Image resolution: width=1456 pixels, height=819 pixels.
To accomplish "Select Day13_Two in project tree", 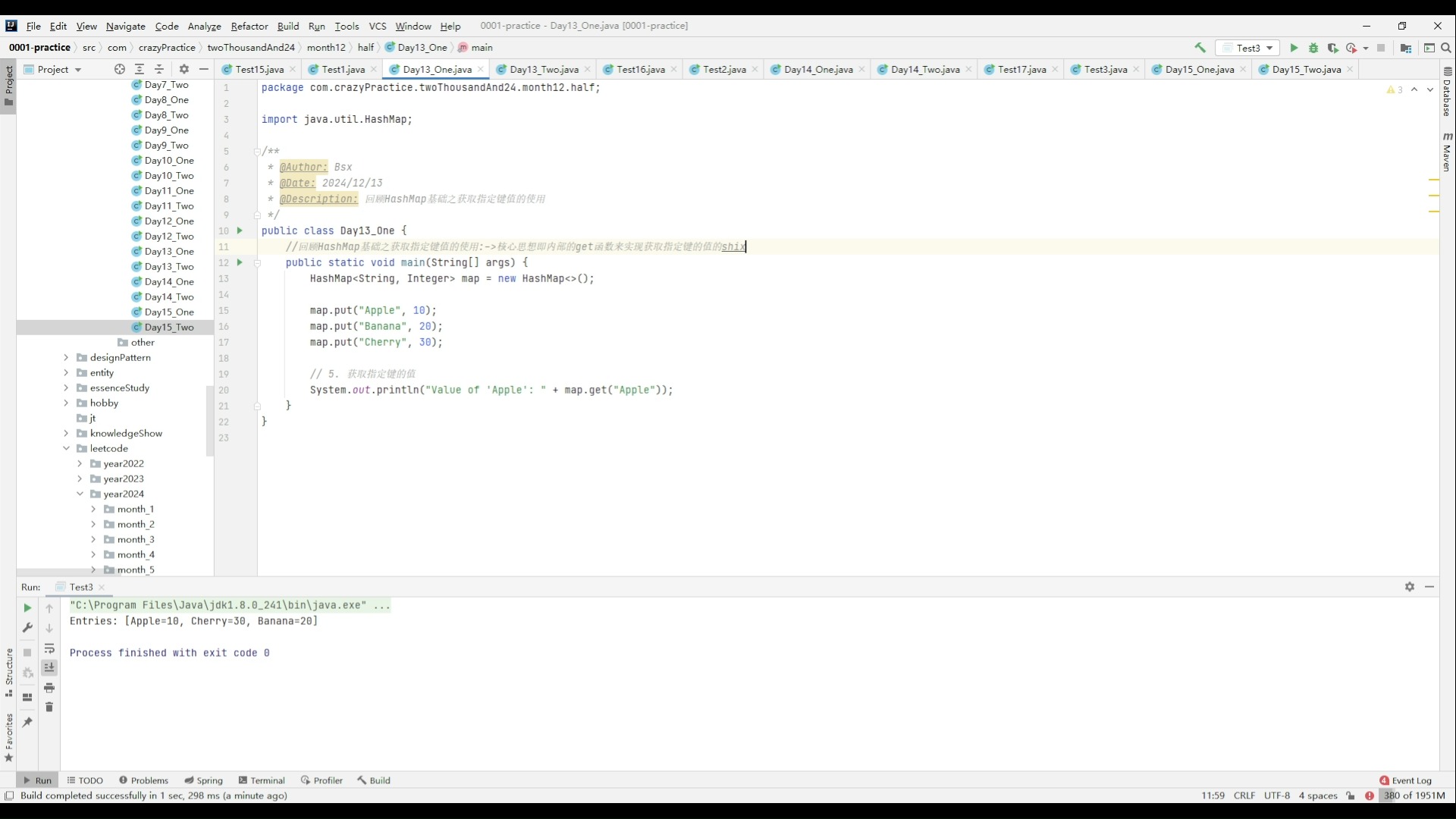I will [168, 266].
